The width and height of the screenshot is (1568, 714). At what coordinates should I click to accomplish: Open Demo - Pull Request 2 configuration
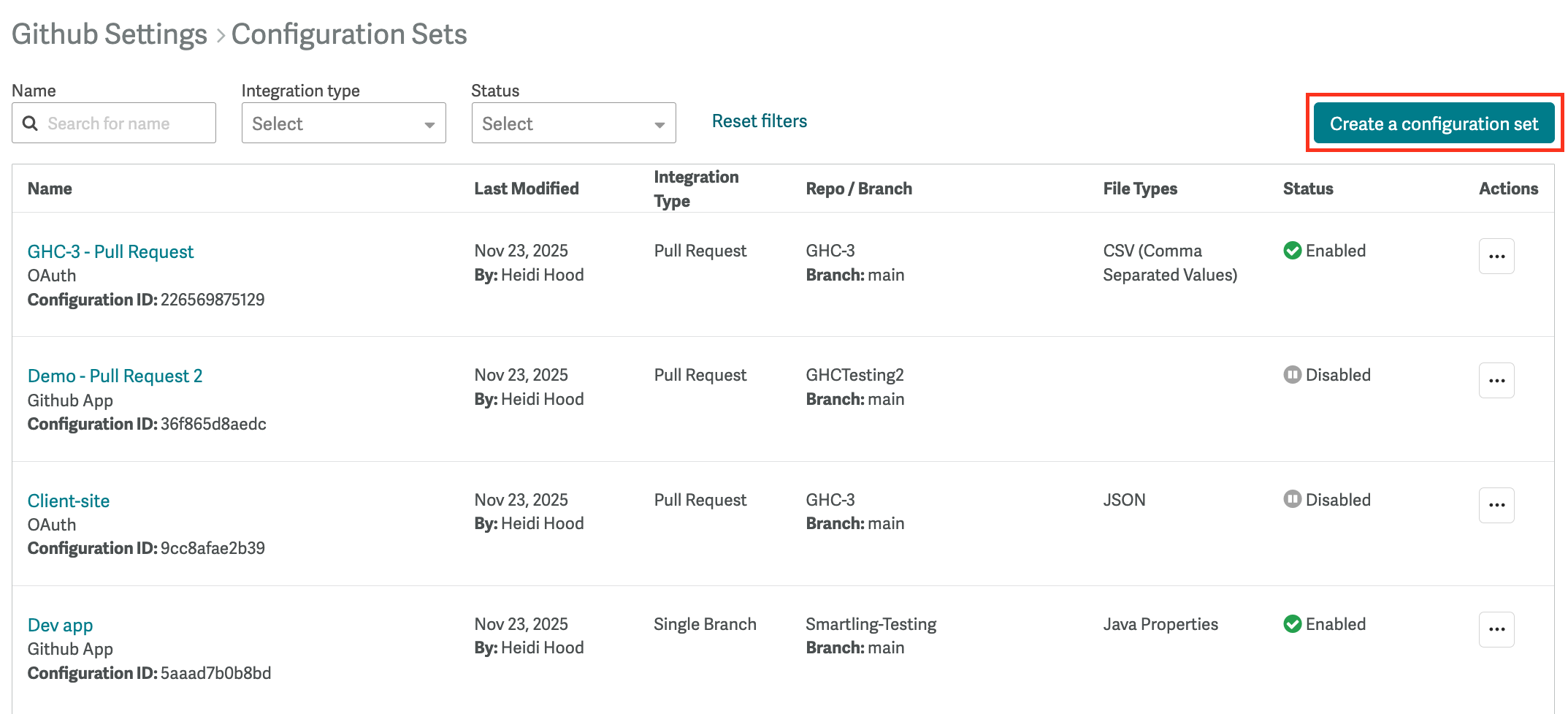point(115,376)
